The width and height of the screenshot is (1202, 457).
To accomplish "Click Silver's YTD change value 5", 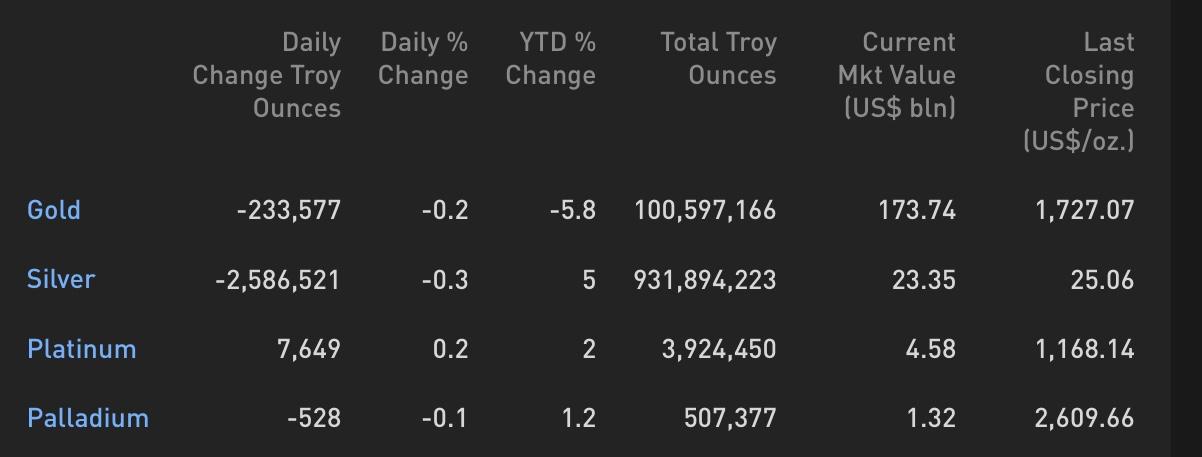I will (x=589, y=280).
